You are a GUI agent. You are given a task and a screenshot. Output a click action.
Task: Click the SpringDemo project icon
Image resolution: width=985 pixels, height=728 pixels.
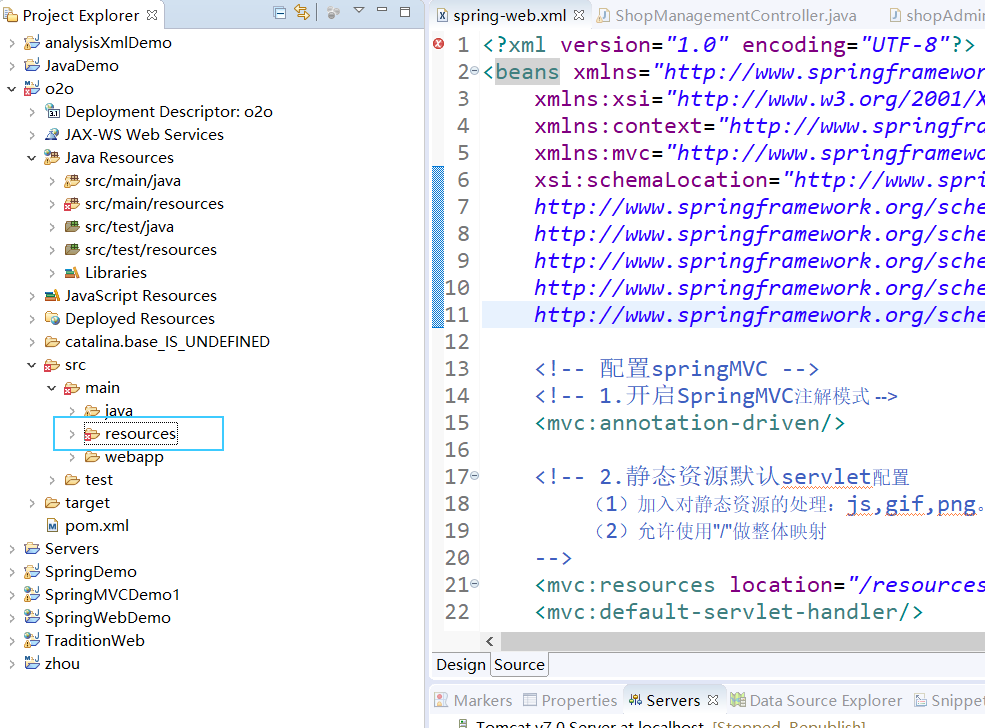[31, 572]
